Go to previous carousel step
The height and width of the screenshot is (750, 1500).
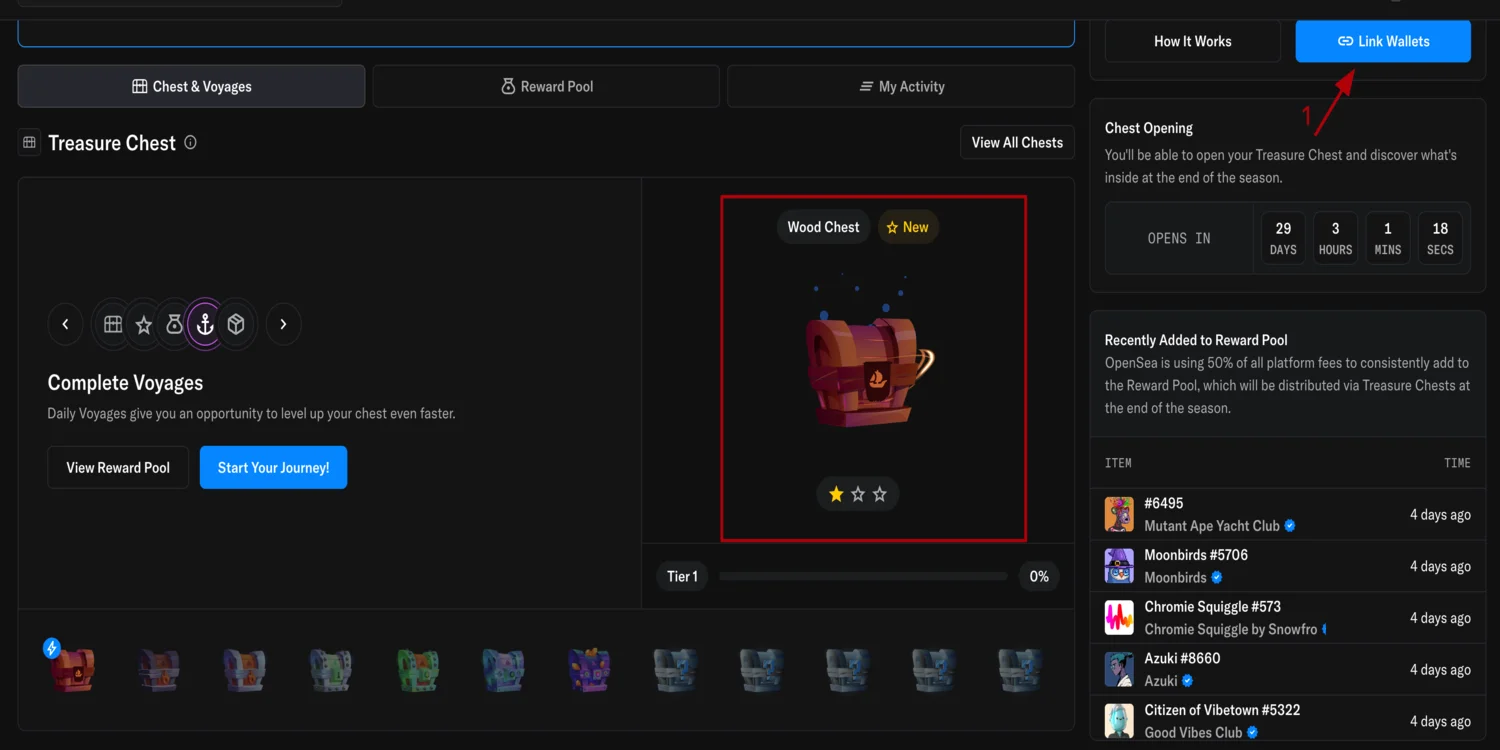(x=66, y=324)
